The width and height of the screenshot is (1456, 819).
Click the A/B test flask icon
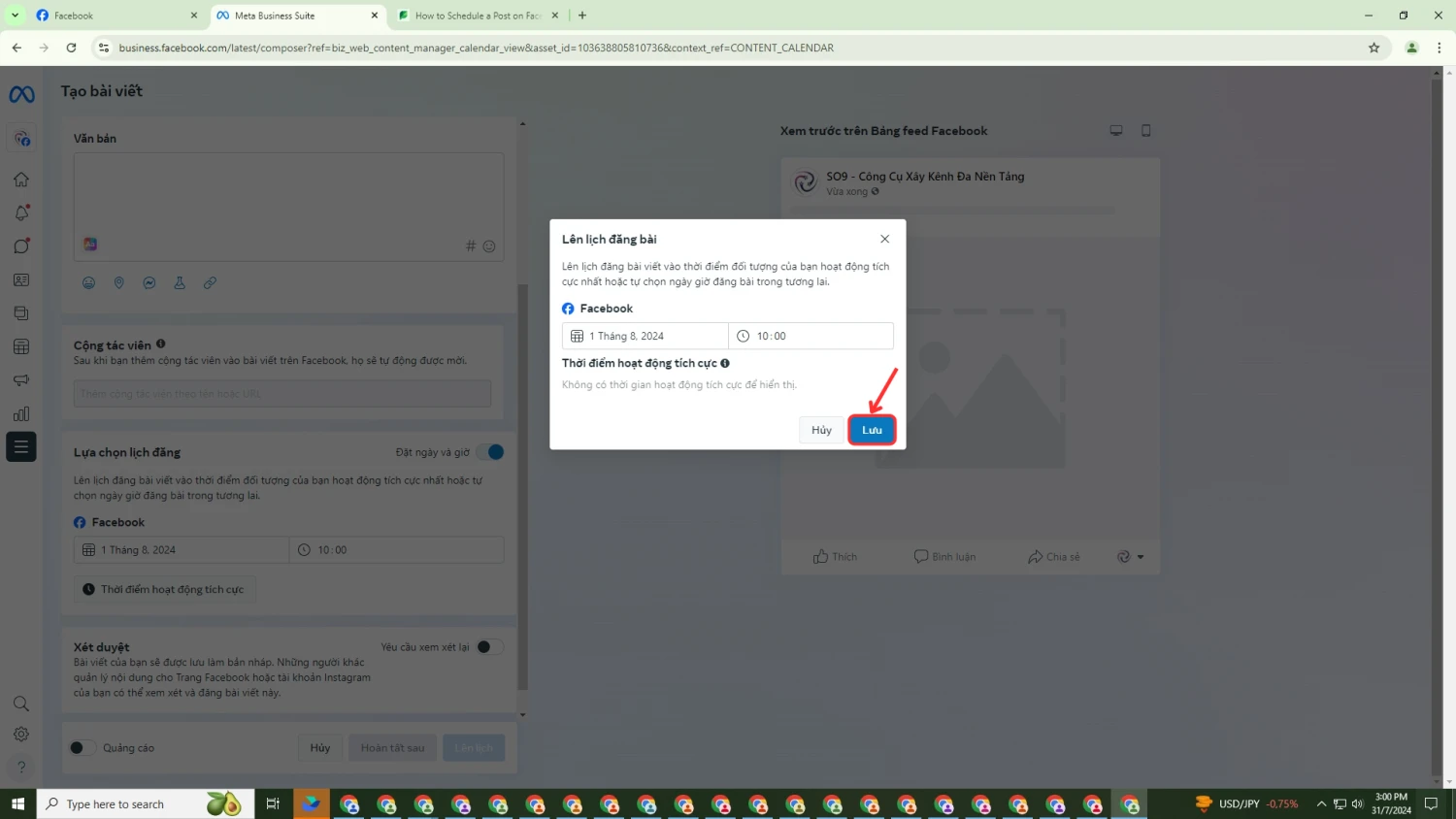(180, 283)
